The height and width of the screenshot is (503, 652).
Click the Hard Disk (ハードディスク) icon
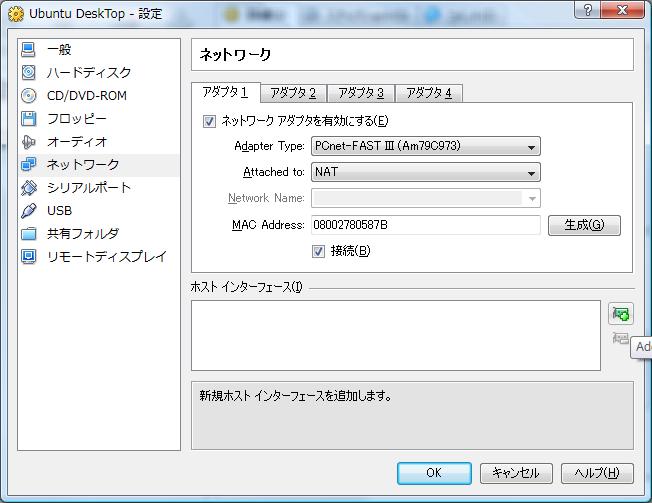tap(28, 72)
